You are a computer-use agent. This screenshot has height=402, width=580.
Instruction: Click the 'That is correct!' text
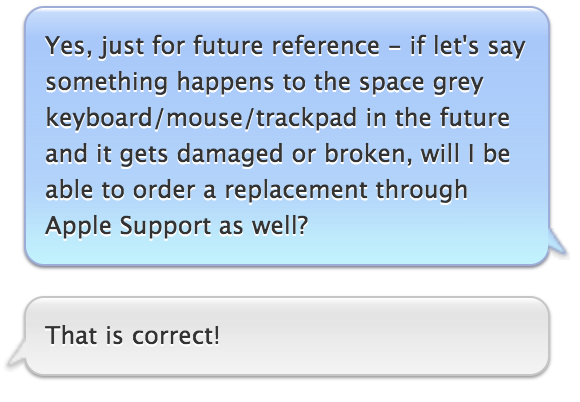[132, 335]
